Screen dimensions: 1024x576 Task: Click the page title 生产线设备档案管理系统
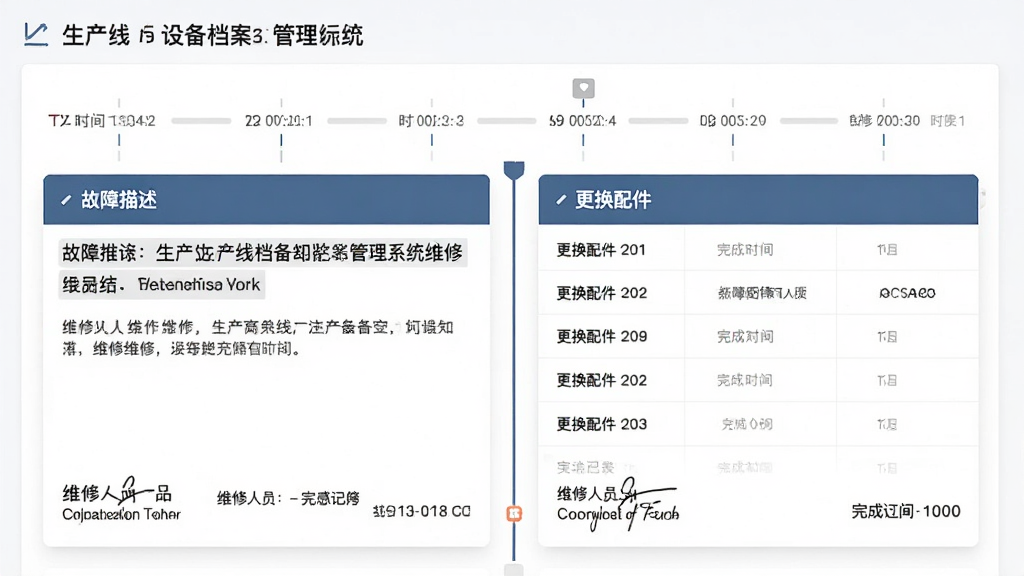click(212, 35)
